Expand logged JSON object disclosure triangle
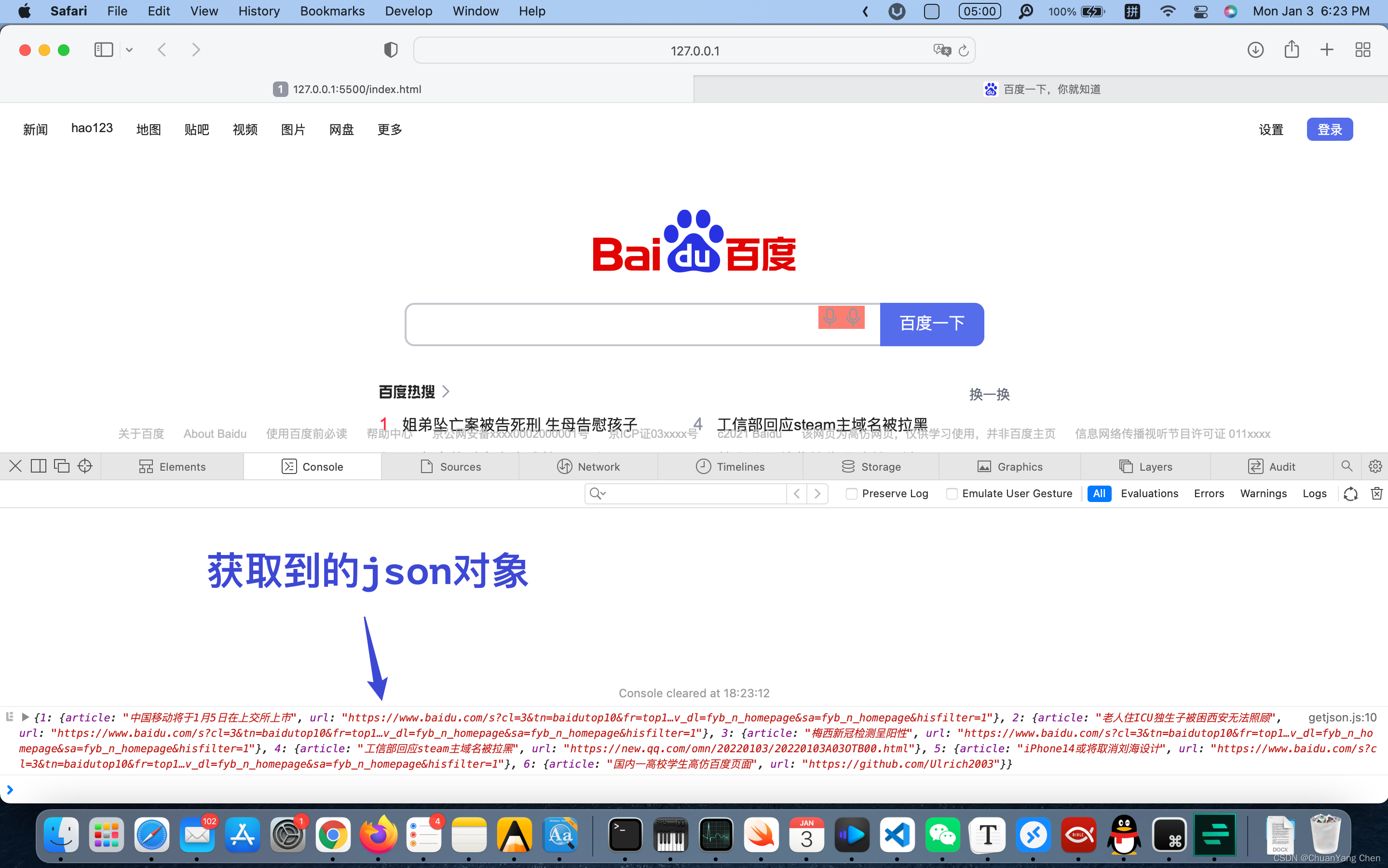Image resolution: width=1388 pixels, height=868 pixels. [x=25, y=717]
